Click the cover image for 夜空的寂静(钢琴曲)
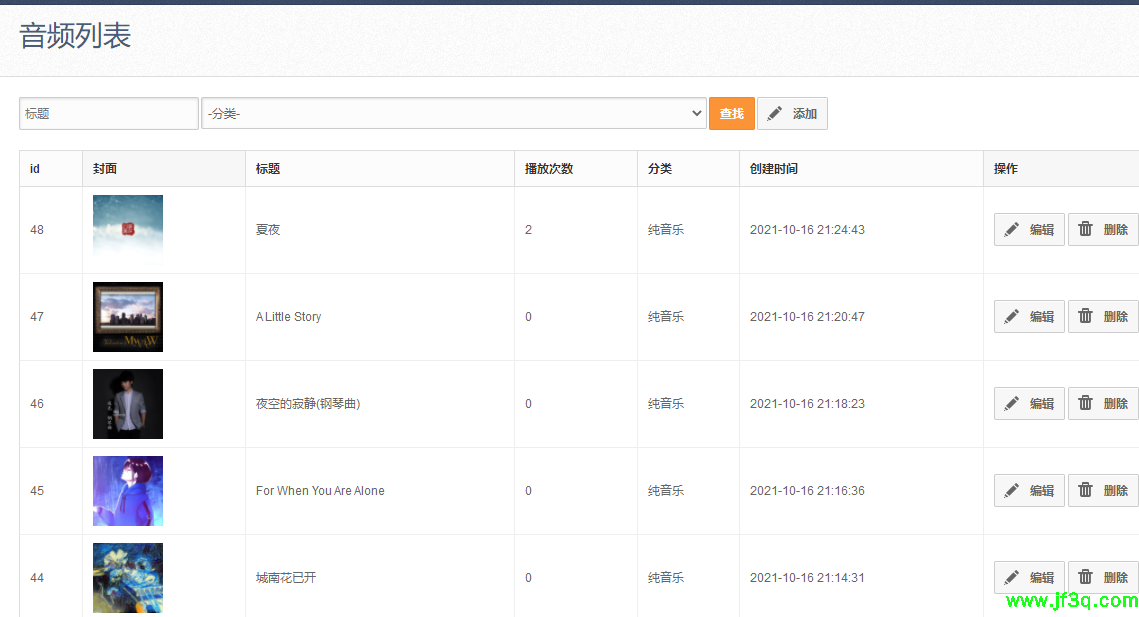Image resolution: width=1139 pixels, height=617 pixels. click(x=128, y=403)
